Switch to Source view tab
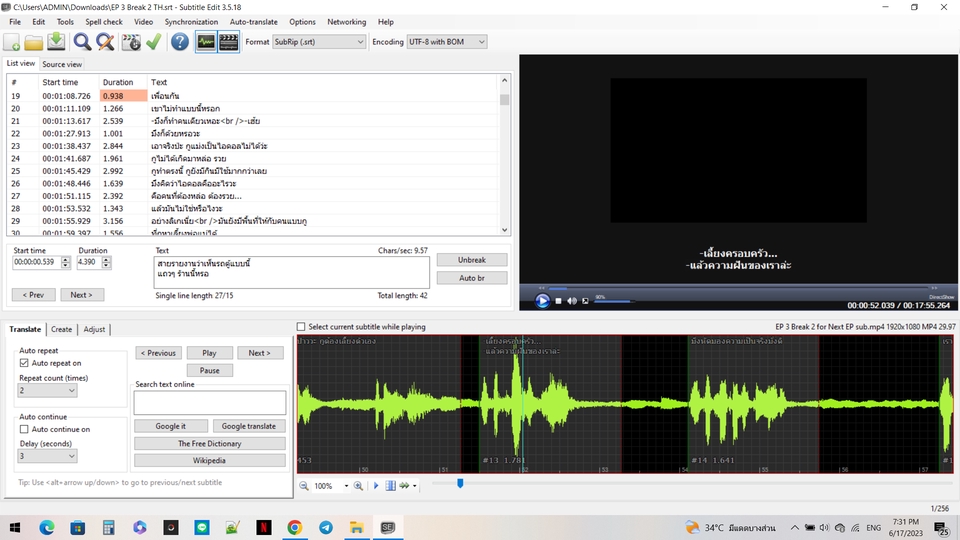960x540 pixels. tap(62, 64)
